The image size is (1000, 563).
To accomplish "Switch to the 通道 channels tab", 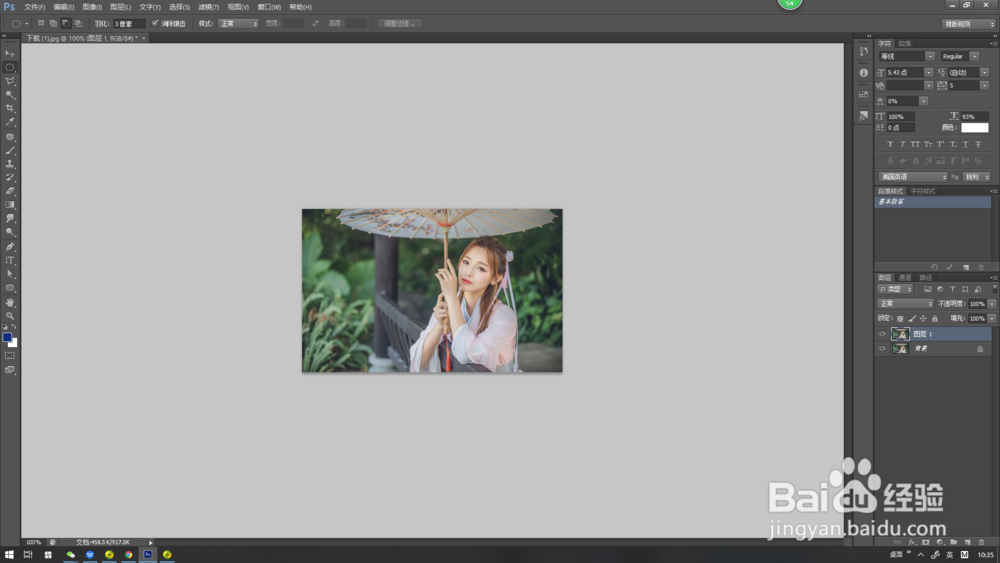I will 905,277.
